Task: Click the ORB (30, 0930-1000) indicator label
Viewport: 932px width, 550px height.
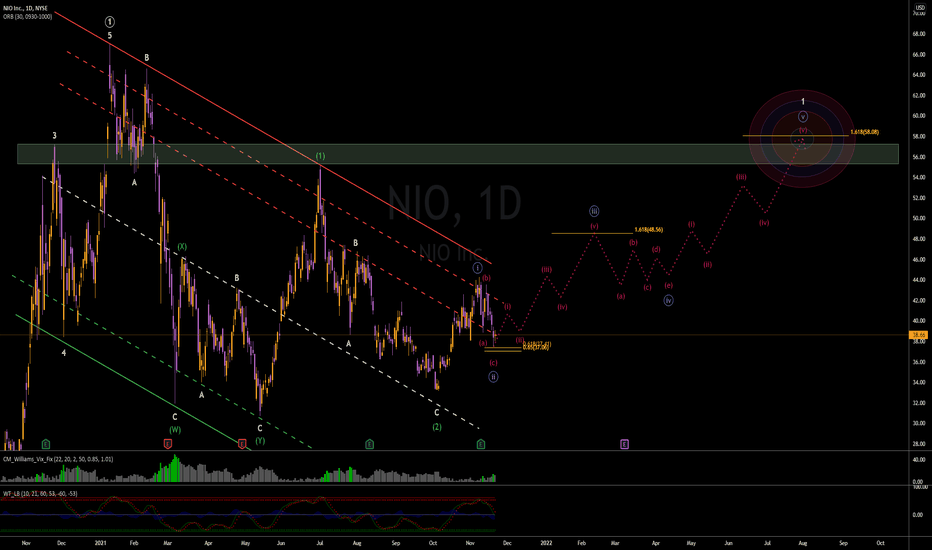Action: tap(27, 17)
